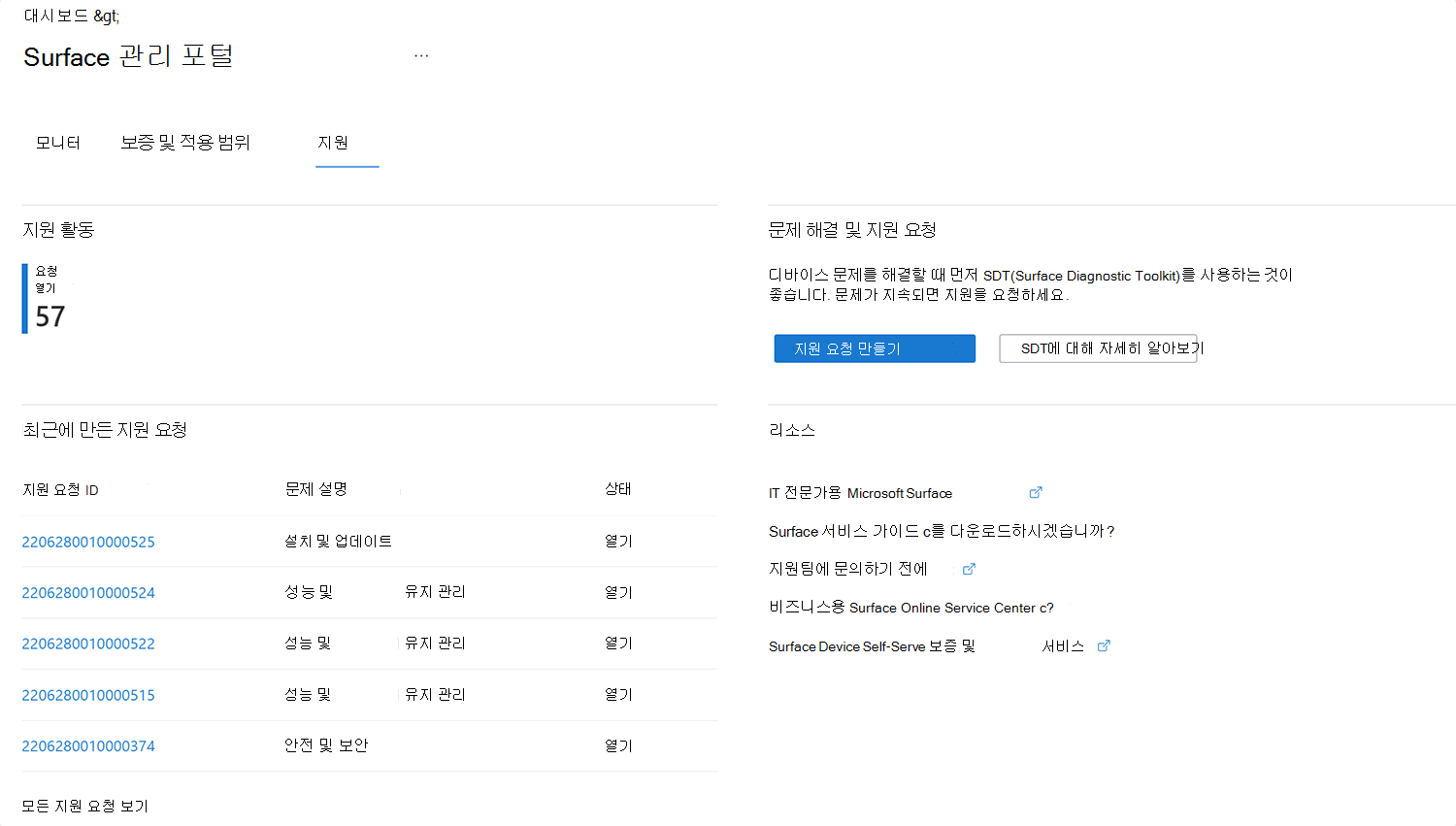Click 성능 및 유지 관리 in request 0000515 row

pos(375,695)
